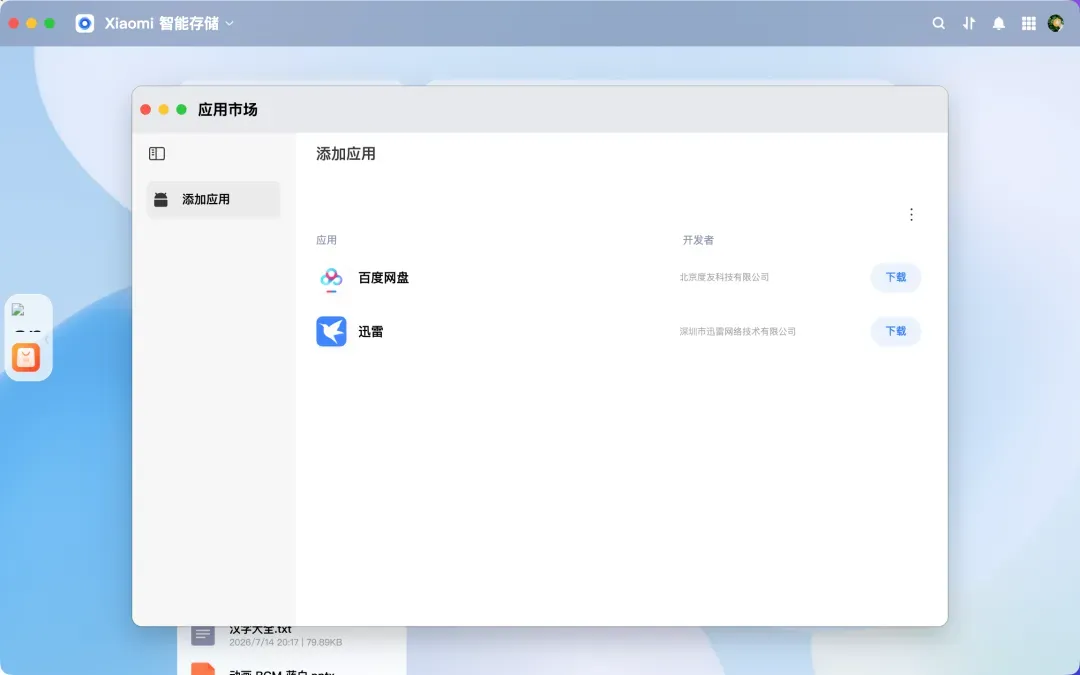Open the three-dot more options menu
Viewport: 1080px width, 675px height.
[x=911, y=215]
